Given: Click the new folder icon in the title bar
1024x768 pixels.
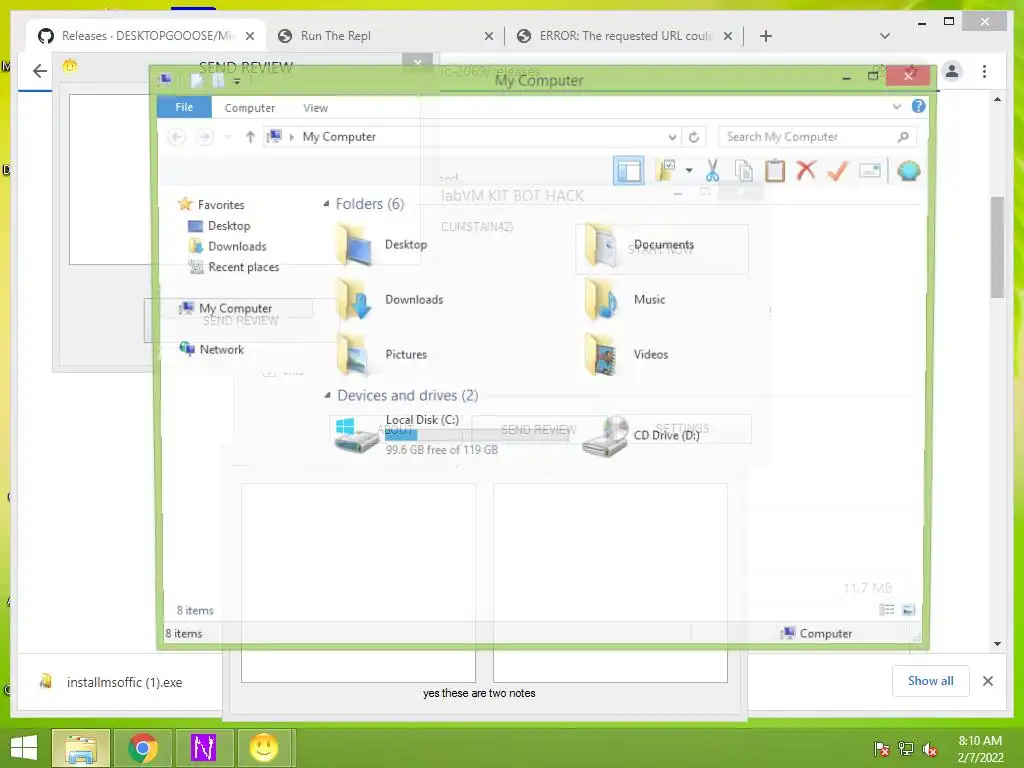Looking at the screenshot, I should tap(218, 80).
